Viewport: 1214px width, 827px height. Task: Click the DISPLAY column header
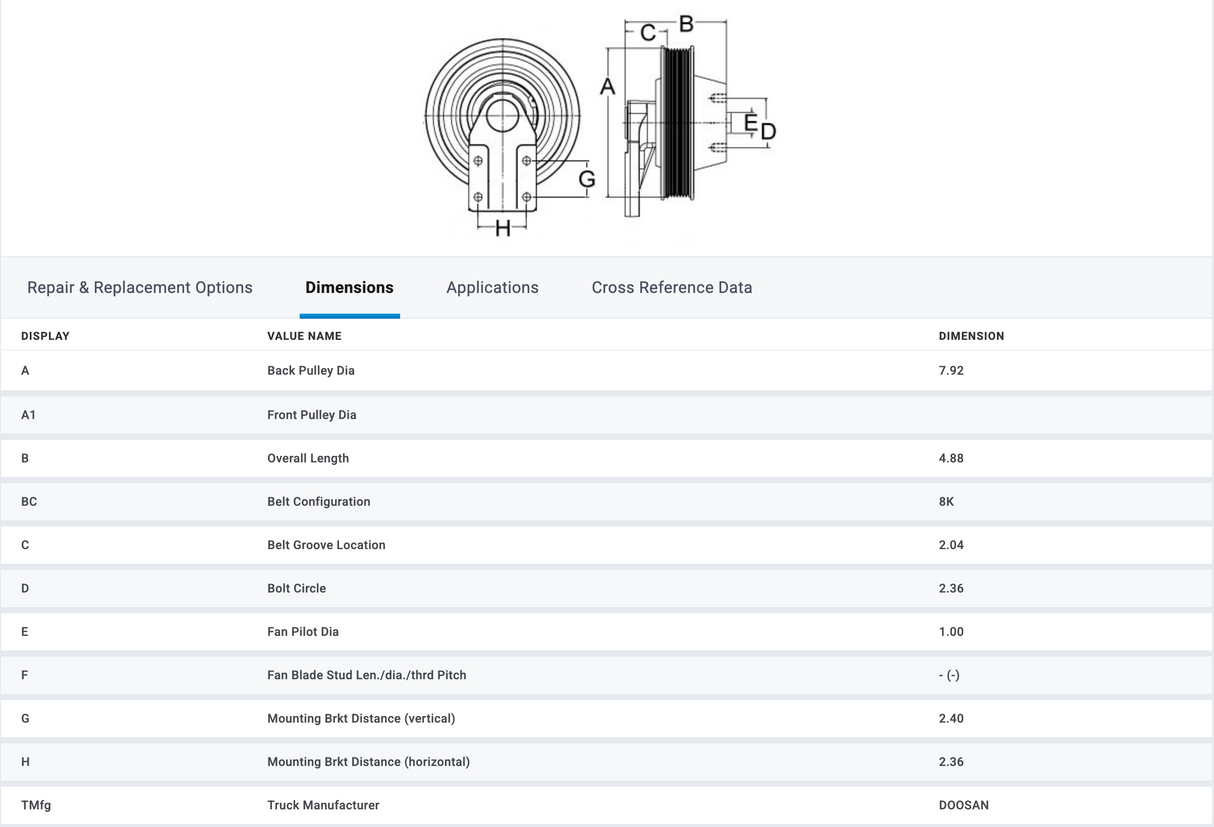tap(45, 336)
